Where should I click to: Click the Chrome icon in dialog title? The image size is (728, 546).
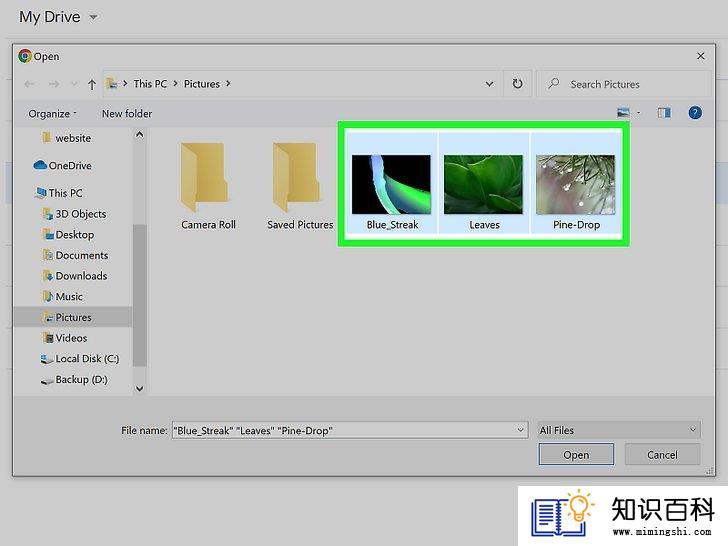click(25, 56)
